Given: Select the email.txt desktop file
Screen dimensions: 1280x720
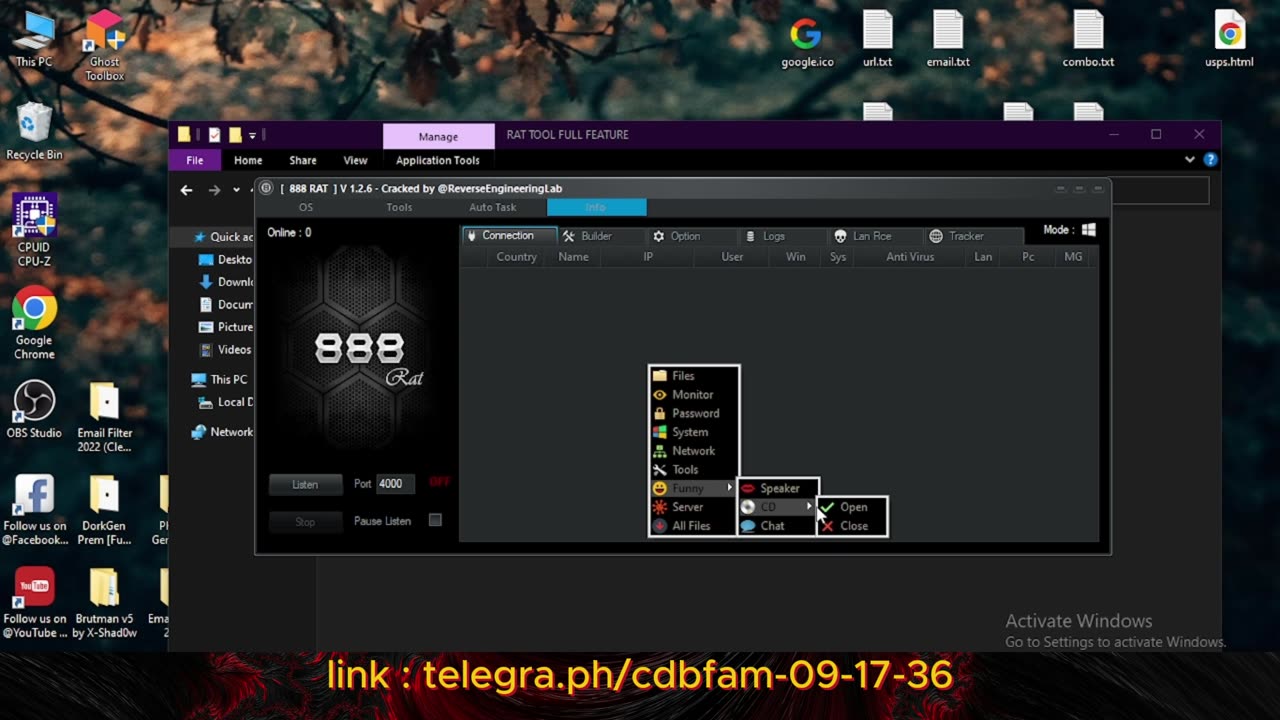Looking at the screenshot, I should (x=948, y=40).
